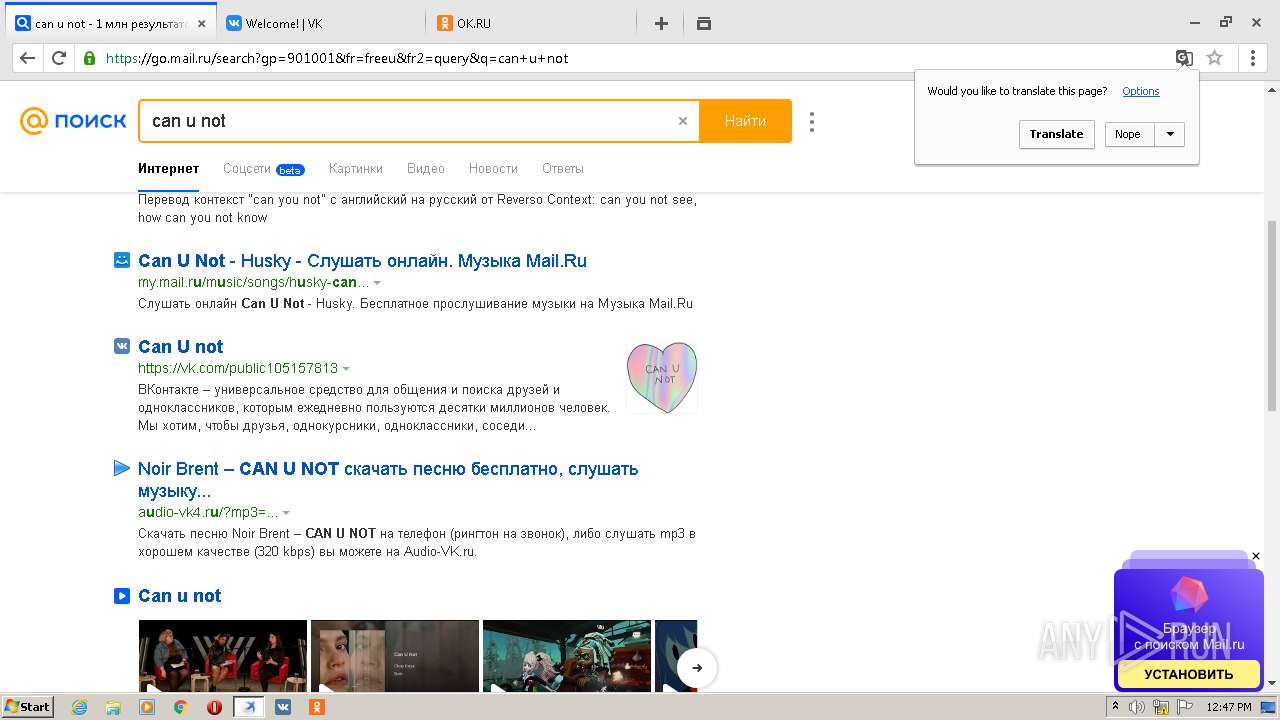Expand the Nope button dropdown arrow
Image resolution: width=1280 pixels, height=720 pixels.
(x=1170, y=134)
